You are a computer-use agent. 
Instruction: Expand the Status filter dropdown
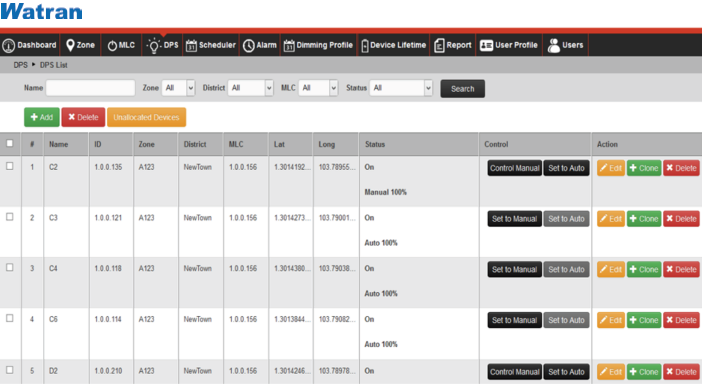(x=401, y=88)
